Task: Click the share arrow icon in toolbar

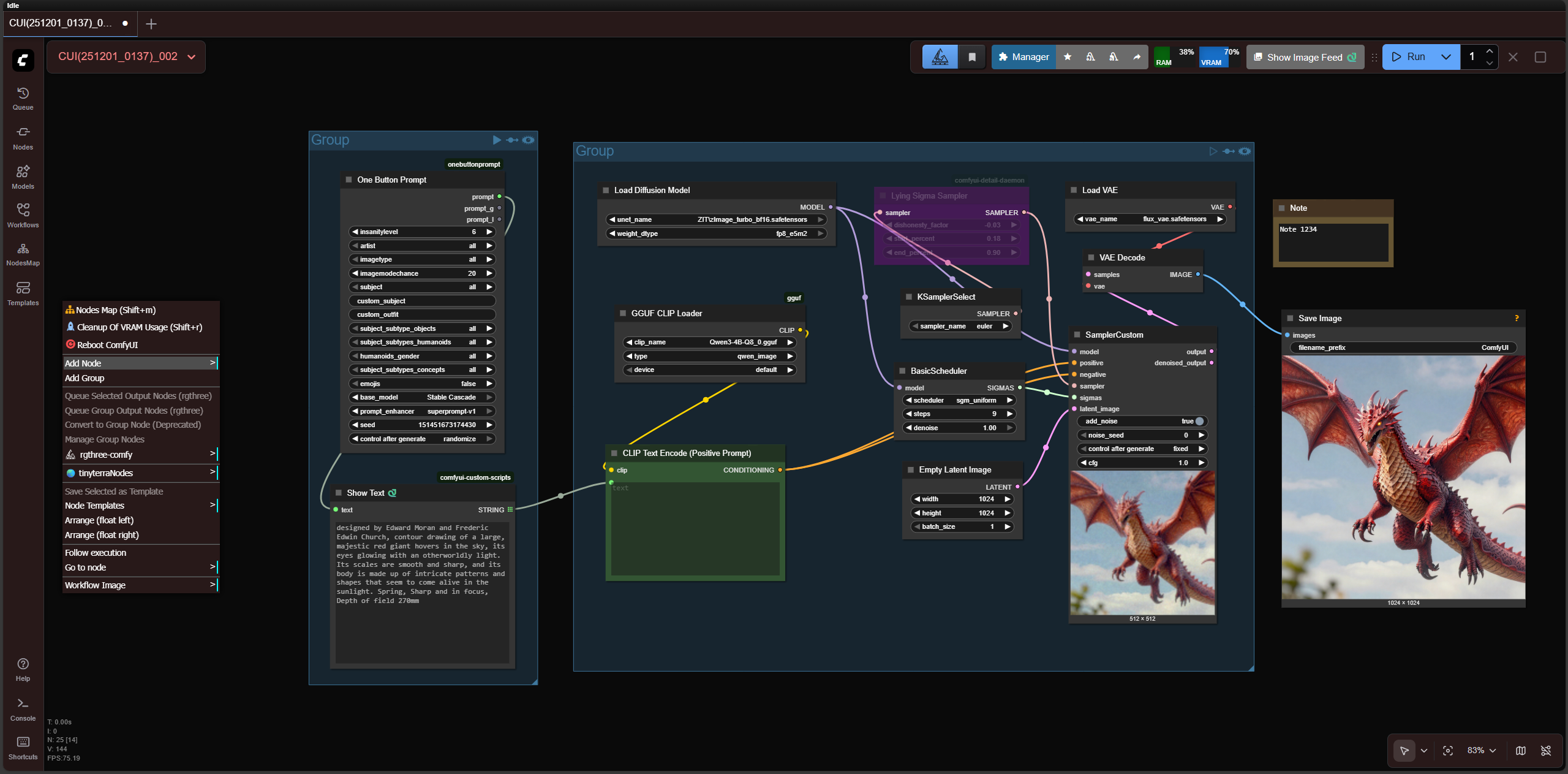Action: pyautogui.click(x=1137, y=57)
